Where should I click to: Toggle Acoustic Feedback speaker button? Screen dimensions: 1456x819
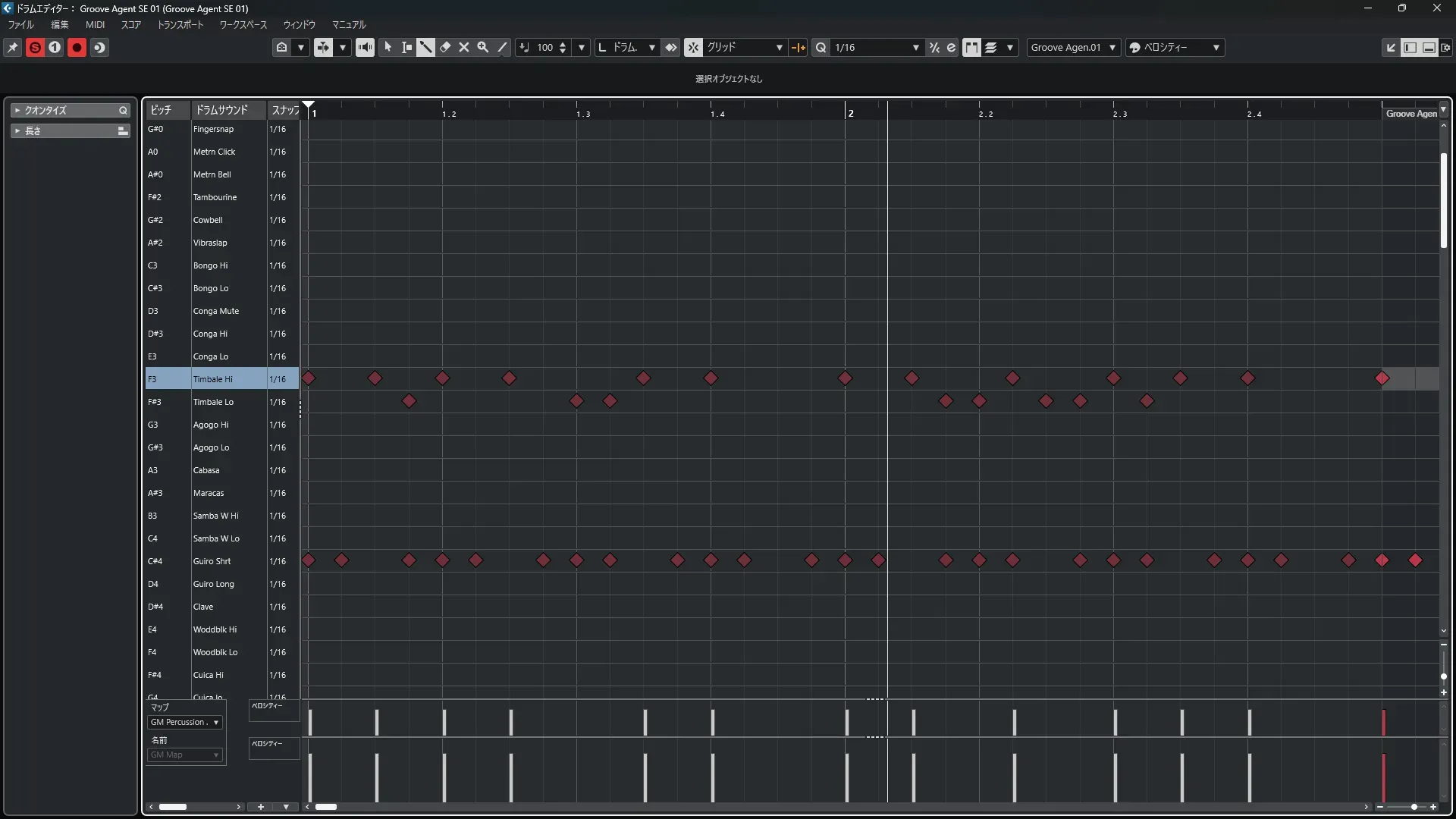click(x=365, y=48)
